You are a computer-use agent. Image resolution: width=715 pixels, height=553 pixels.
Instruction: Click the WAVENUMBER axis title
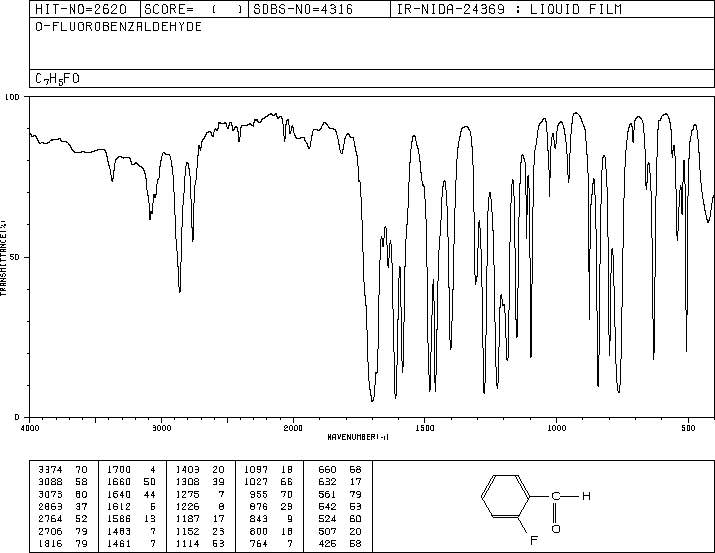tap(358, 437)
